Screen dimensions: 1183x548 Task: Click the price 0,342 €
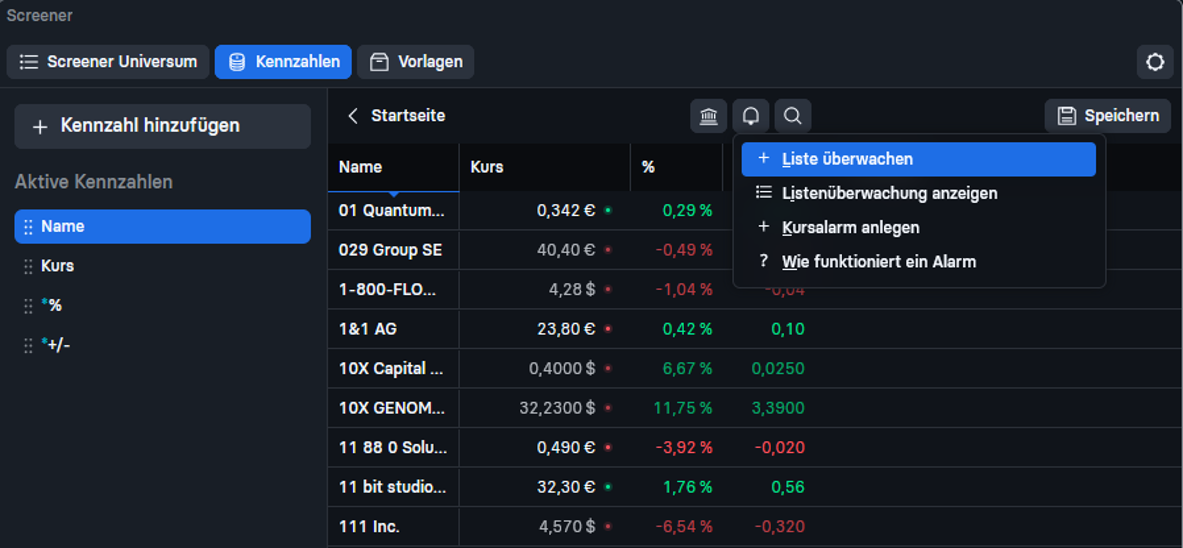click(x=567, y=211)
